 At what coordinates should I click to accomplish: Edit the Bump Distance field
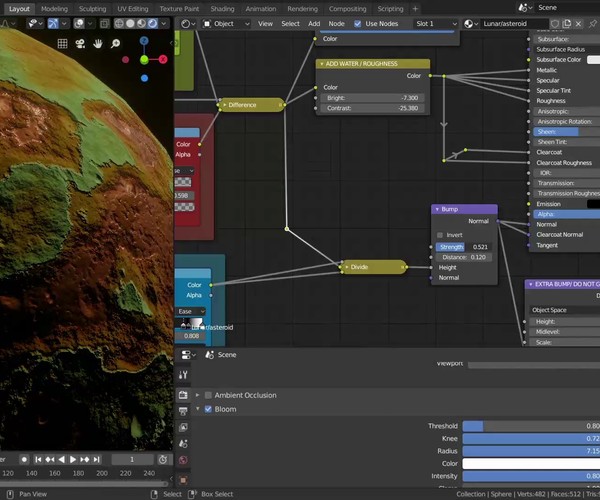pyautogui.click(x=464, y=257)
